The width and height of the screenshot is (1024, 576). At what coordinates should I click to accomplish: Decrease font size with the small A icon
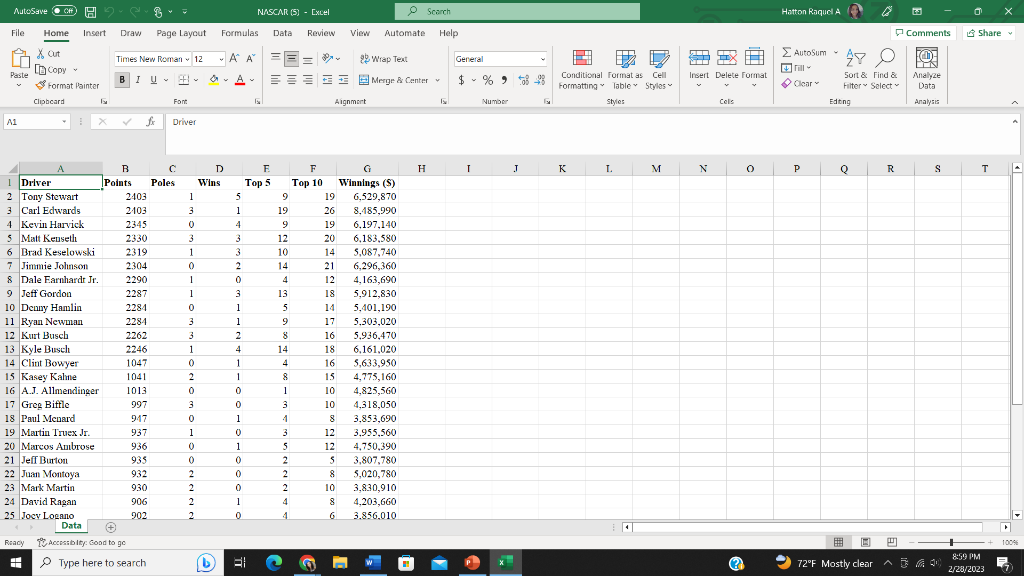(250, 59)
